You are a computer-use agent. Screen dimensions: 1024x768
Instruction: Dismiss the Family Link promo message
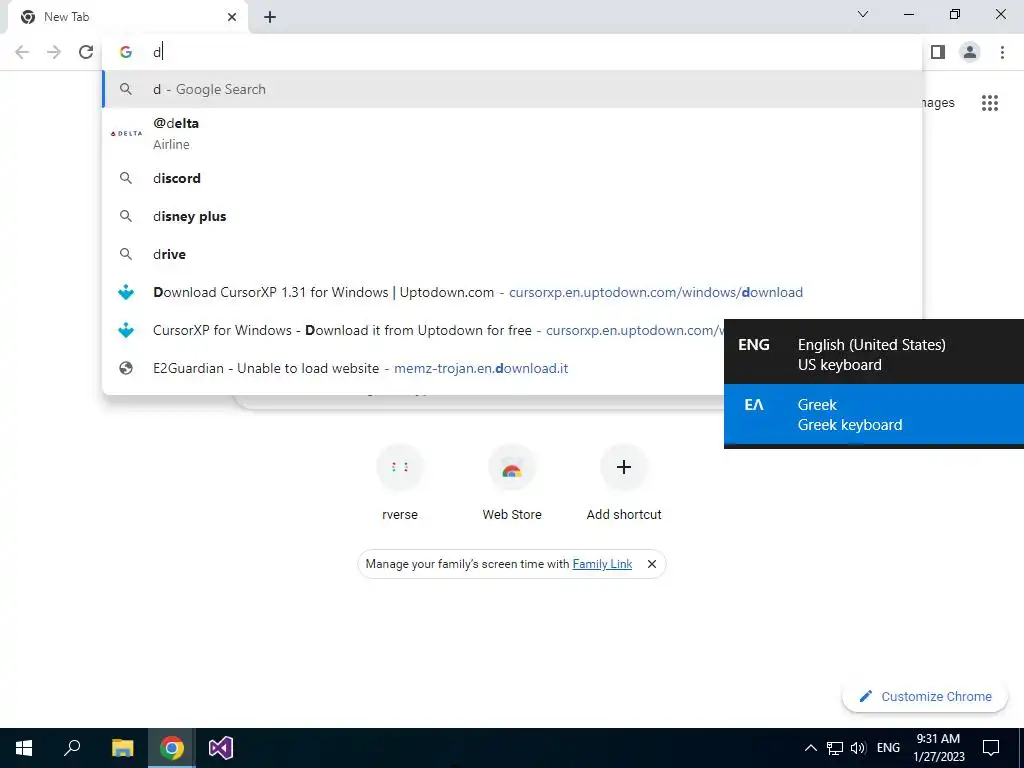click(652, 564)
